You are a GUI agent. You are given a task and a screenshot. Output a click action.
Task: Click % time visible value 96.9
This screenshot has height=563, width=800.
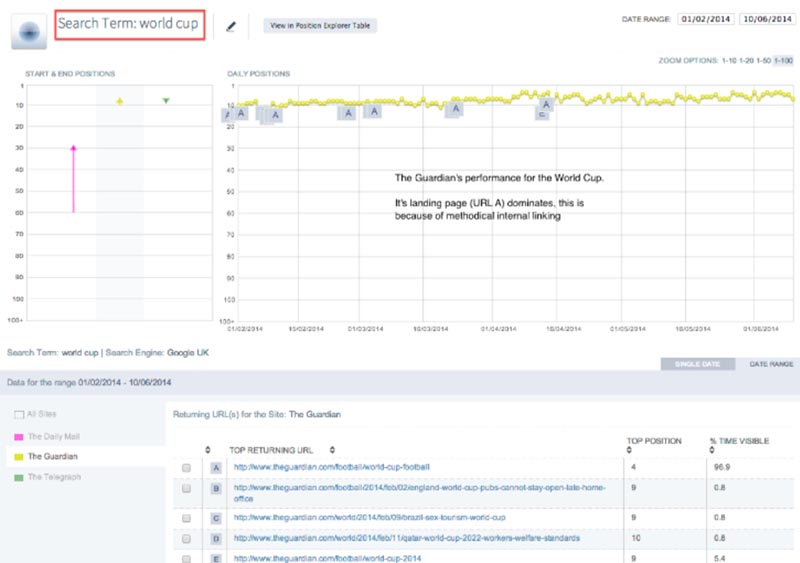(722, 467)
